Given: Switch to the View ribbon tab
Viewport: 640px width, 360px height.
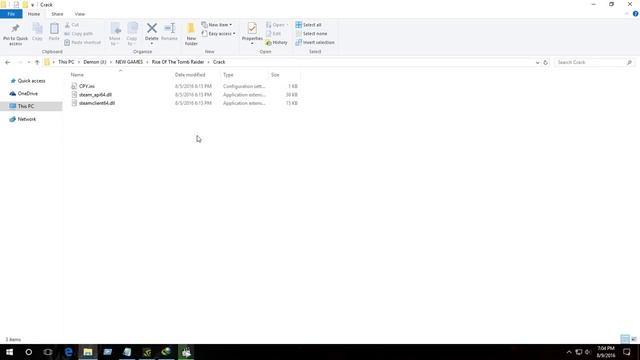Looking at the screenshot, I should [80, 14].
